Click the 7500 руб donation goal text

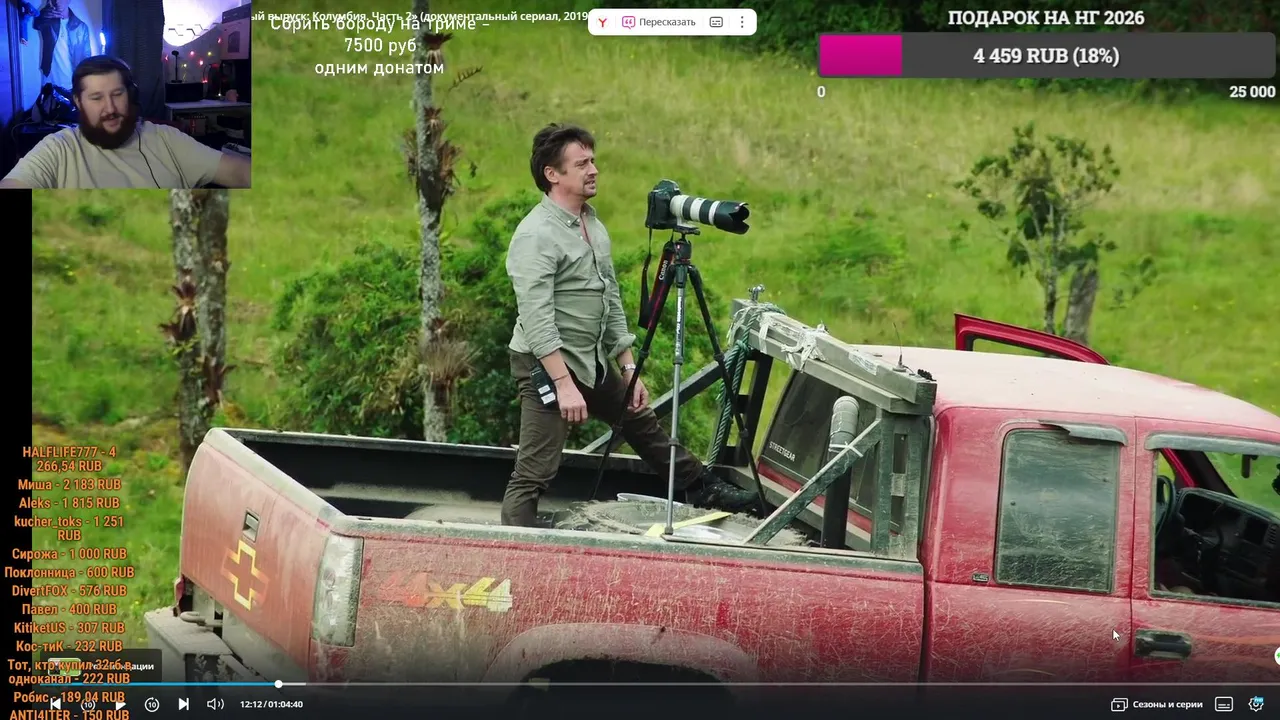click(x=380, y=46)
